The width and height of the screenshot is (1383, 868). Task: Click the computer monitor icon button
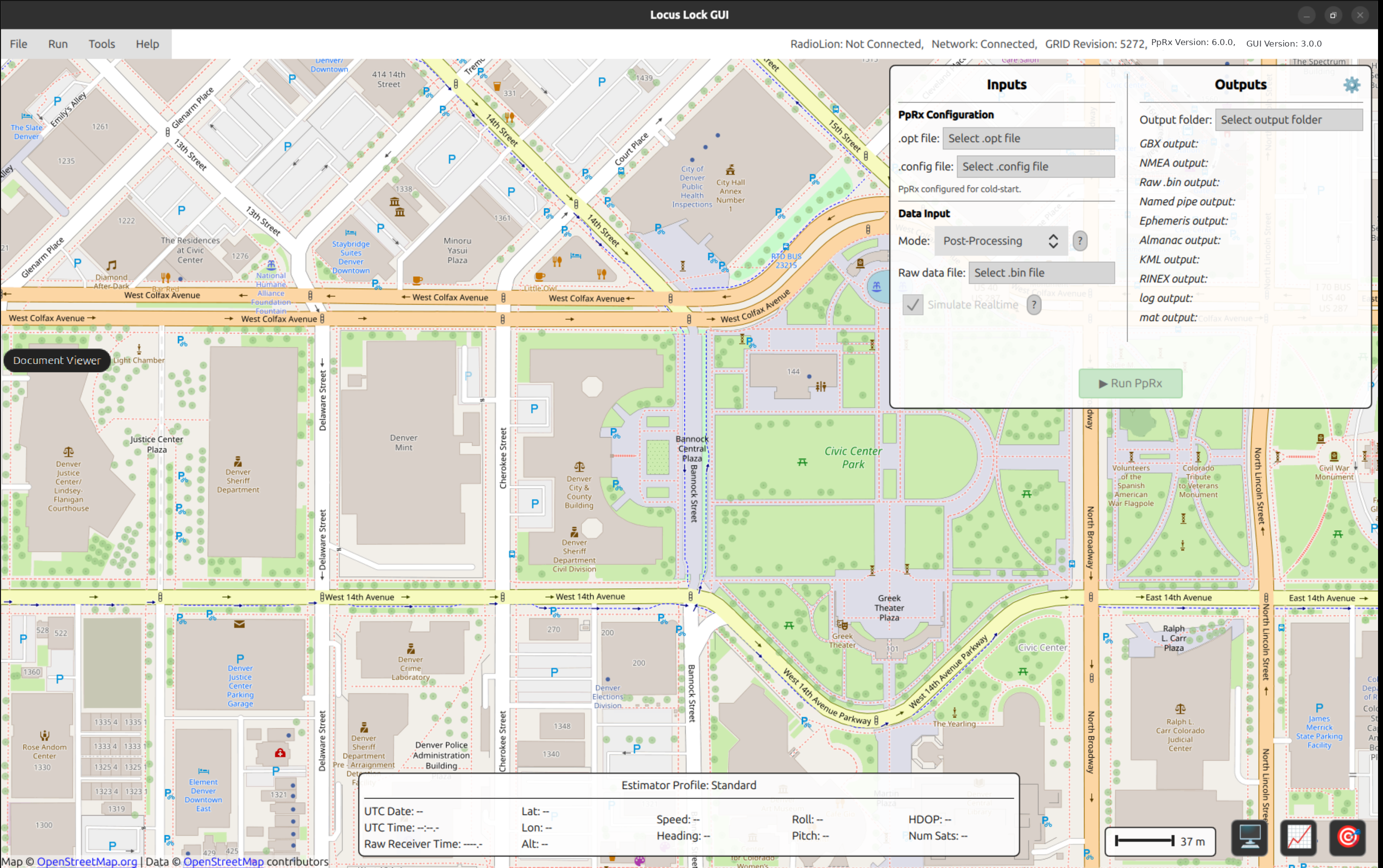point(1249,837)
